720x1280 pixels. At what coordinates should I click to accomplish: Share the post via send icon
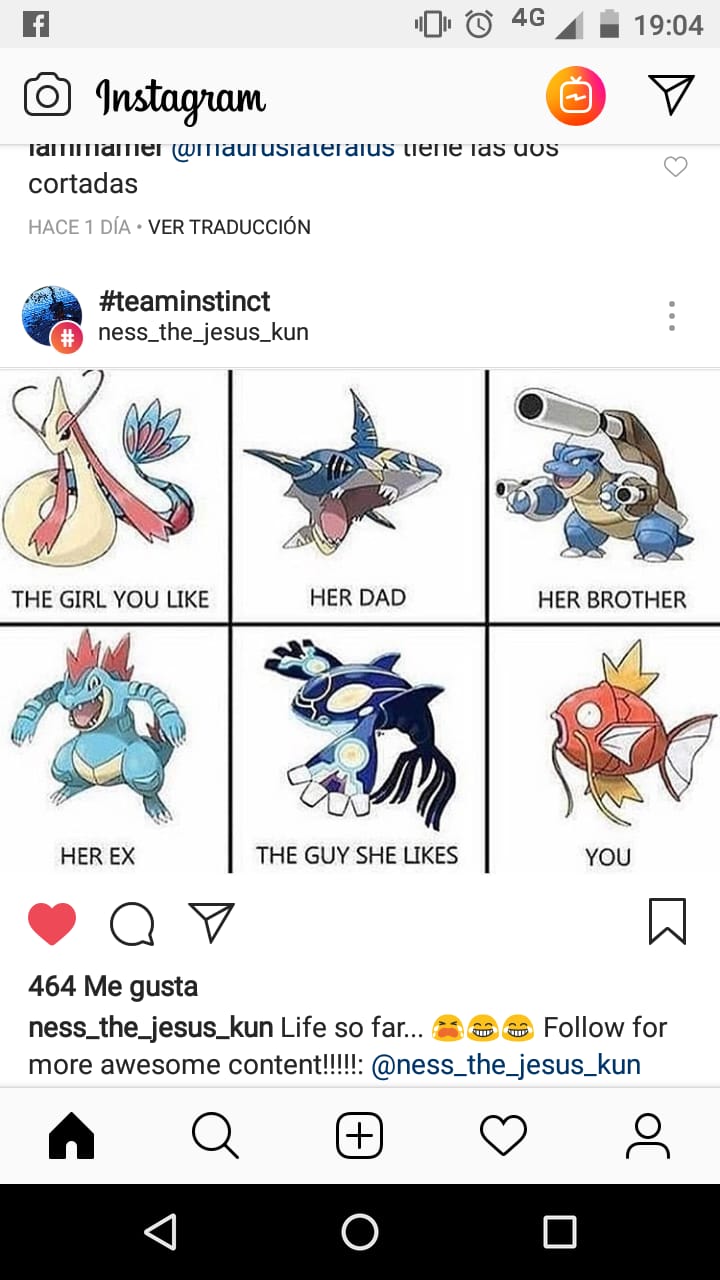(x=211, y=922)
